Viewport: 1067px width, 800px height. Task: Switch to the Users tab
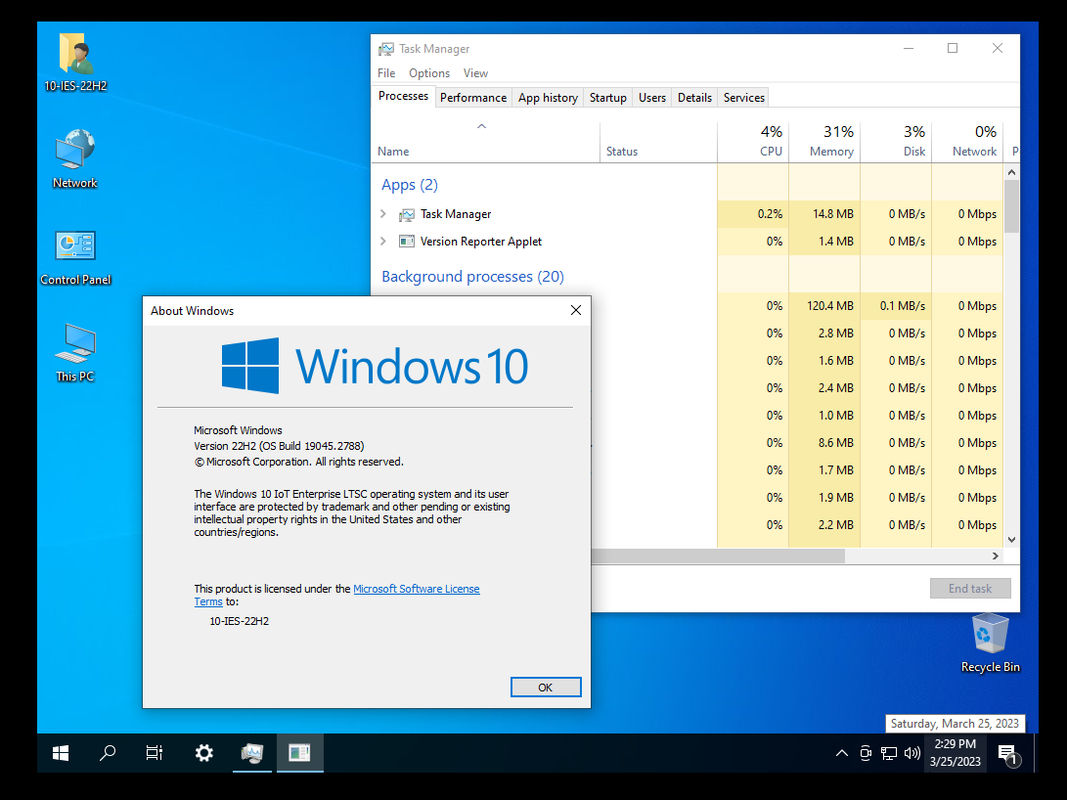[652, 97]
